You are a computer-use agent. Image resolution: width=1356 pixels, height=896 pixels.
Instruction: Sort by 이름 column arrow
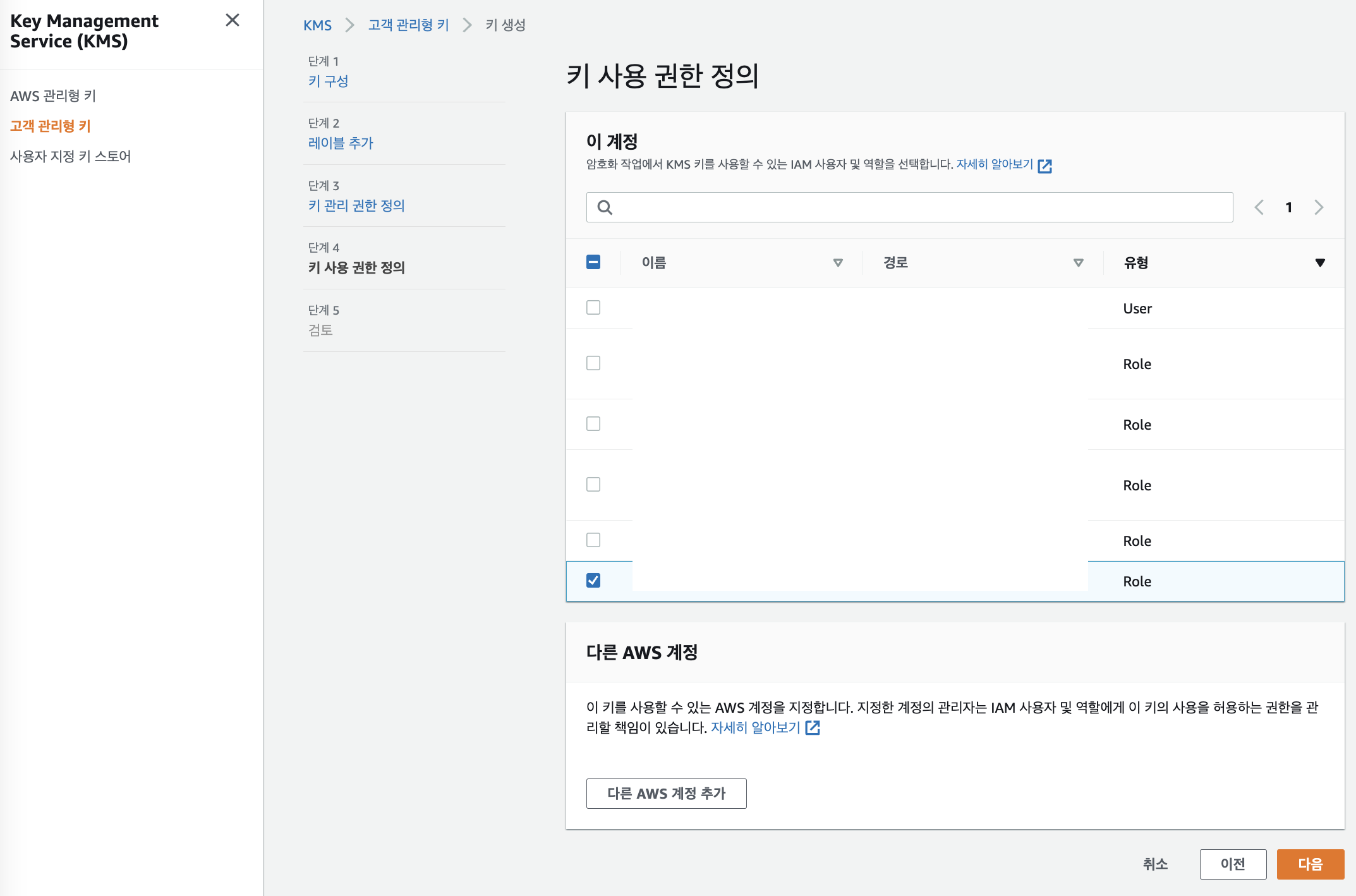[838, 263]
